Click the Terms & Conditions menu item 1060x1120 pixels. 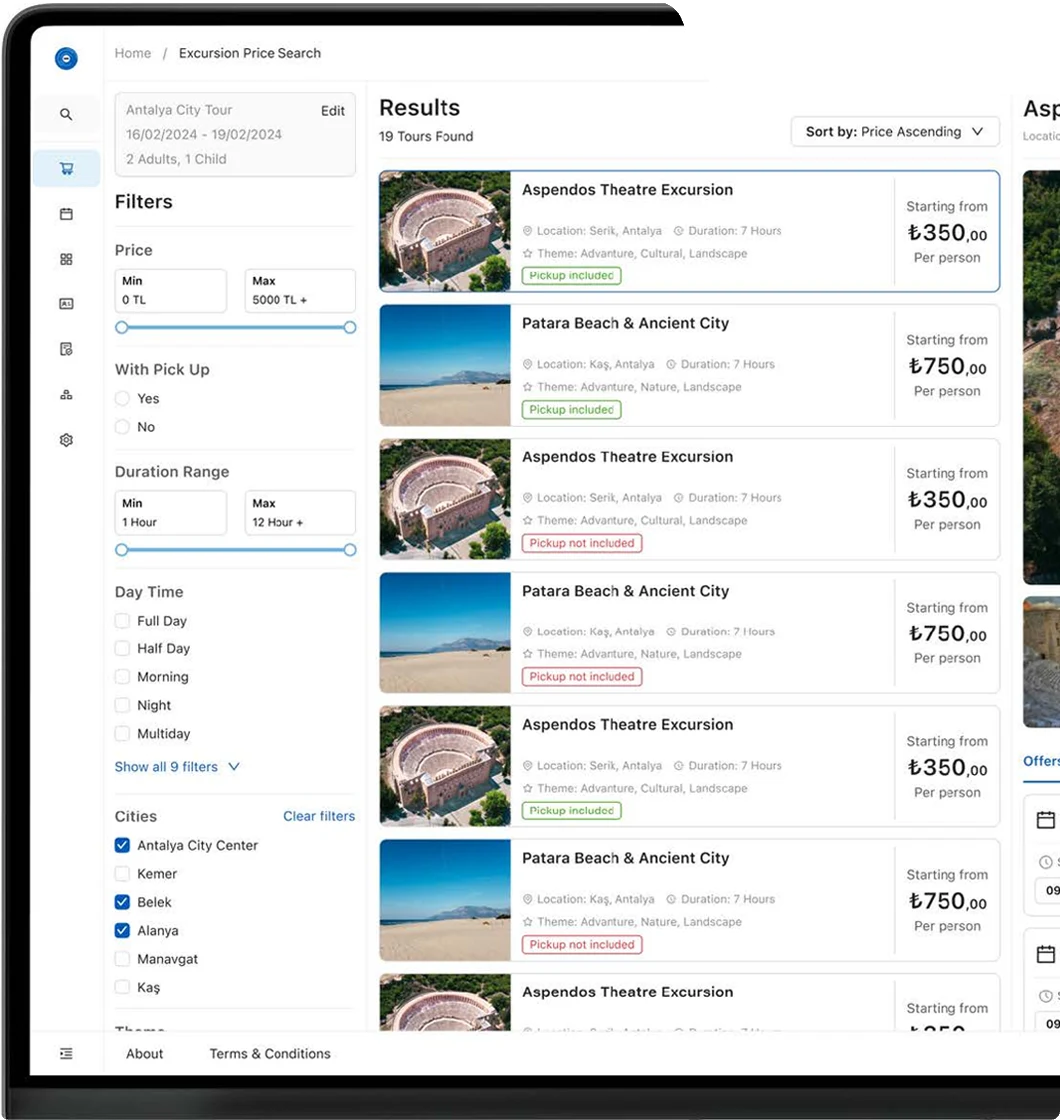269,1053
